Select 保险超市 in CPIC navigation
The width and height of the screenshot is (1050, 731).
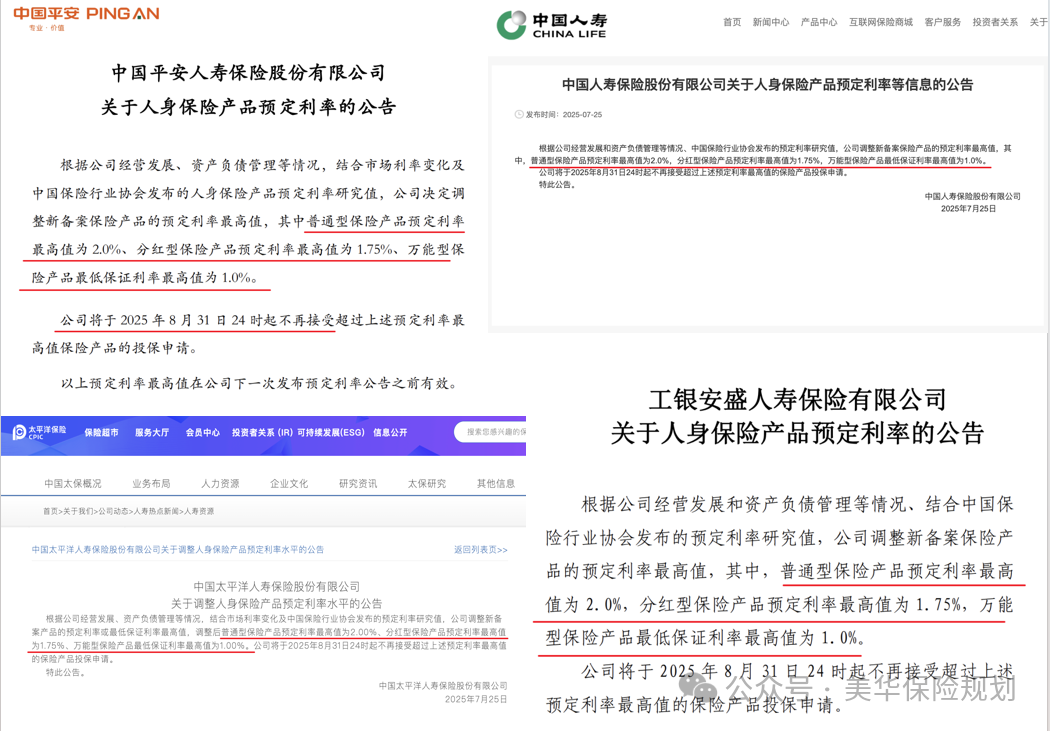102,431
